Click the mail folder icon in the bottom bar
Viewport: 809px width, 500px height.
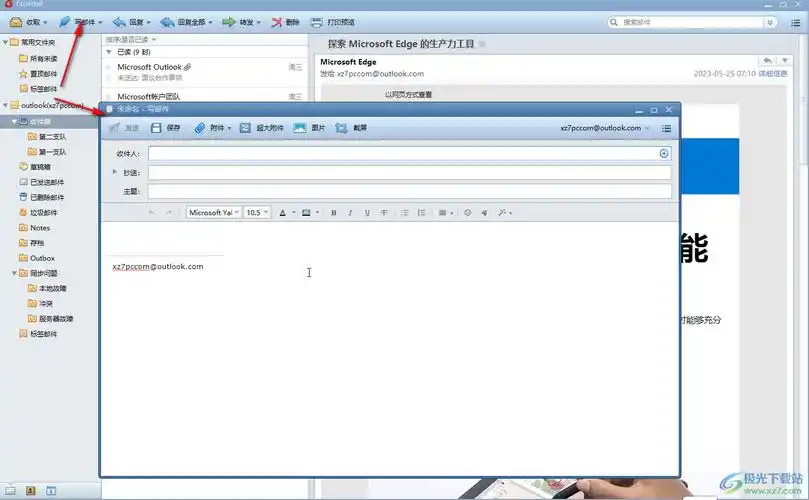coord(10,491)
